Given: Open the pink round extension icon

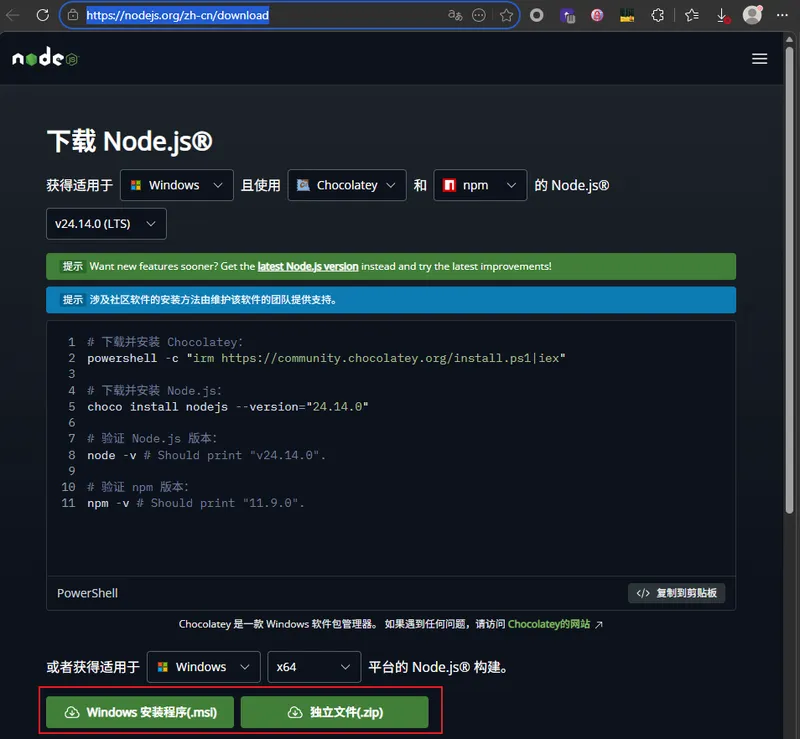Looking at the screenshot, I should pyautogui.click(x=597, y=15).
